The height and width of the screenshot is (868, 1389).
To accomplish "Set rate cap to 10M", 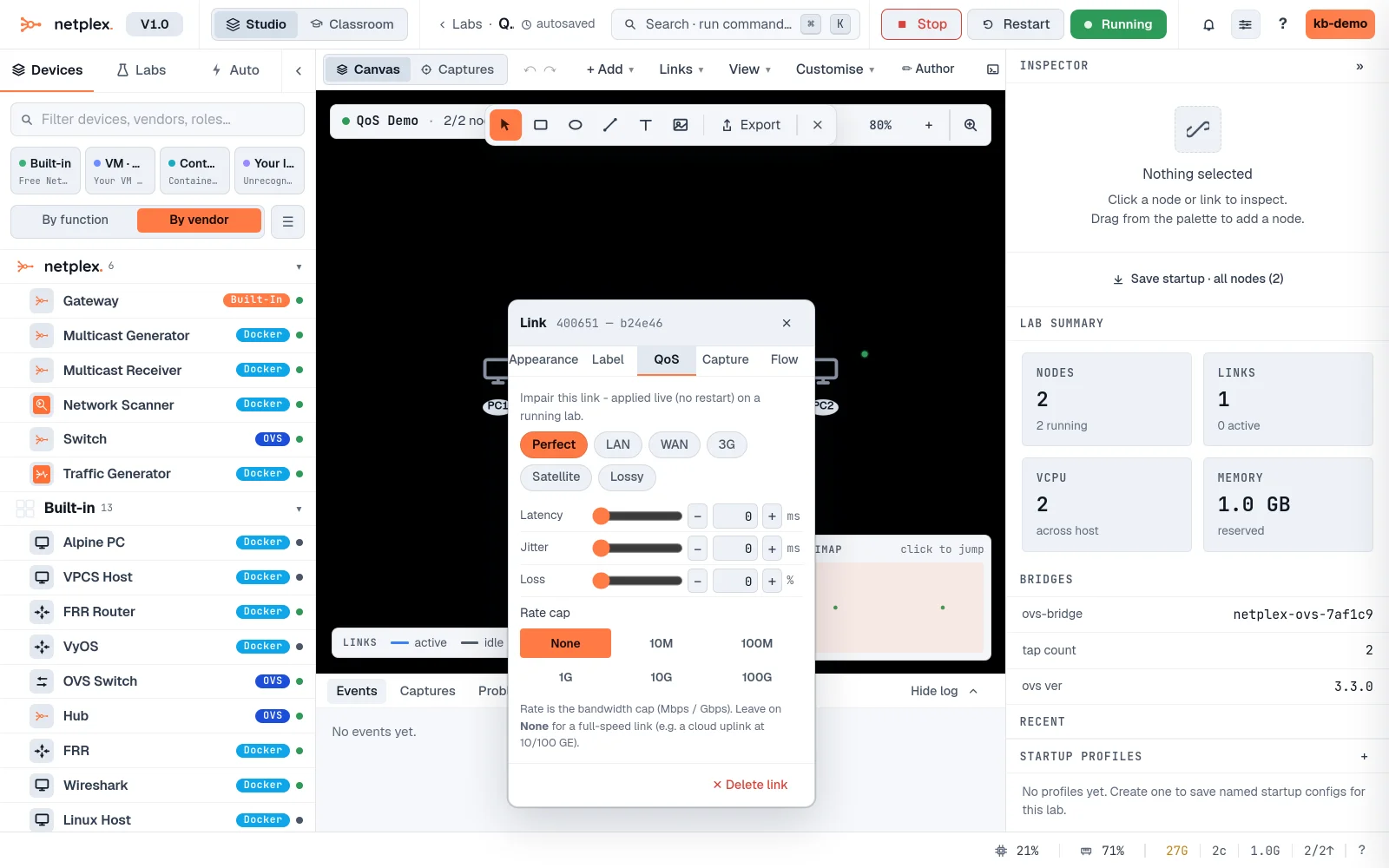I will [x=662, y=643].
